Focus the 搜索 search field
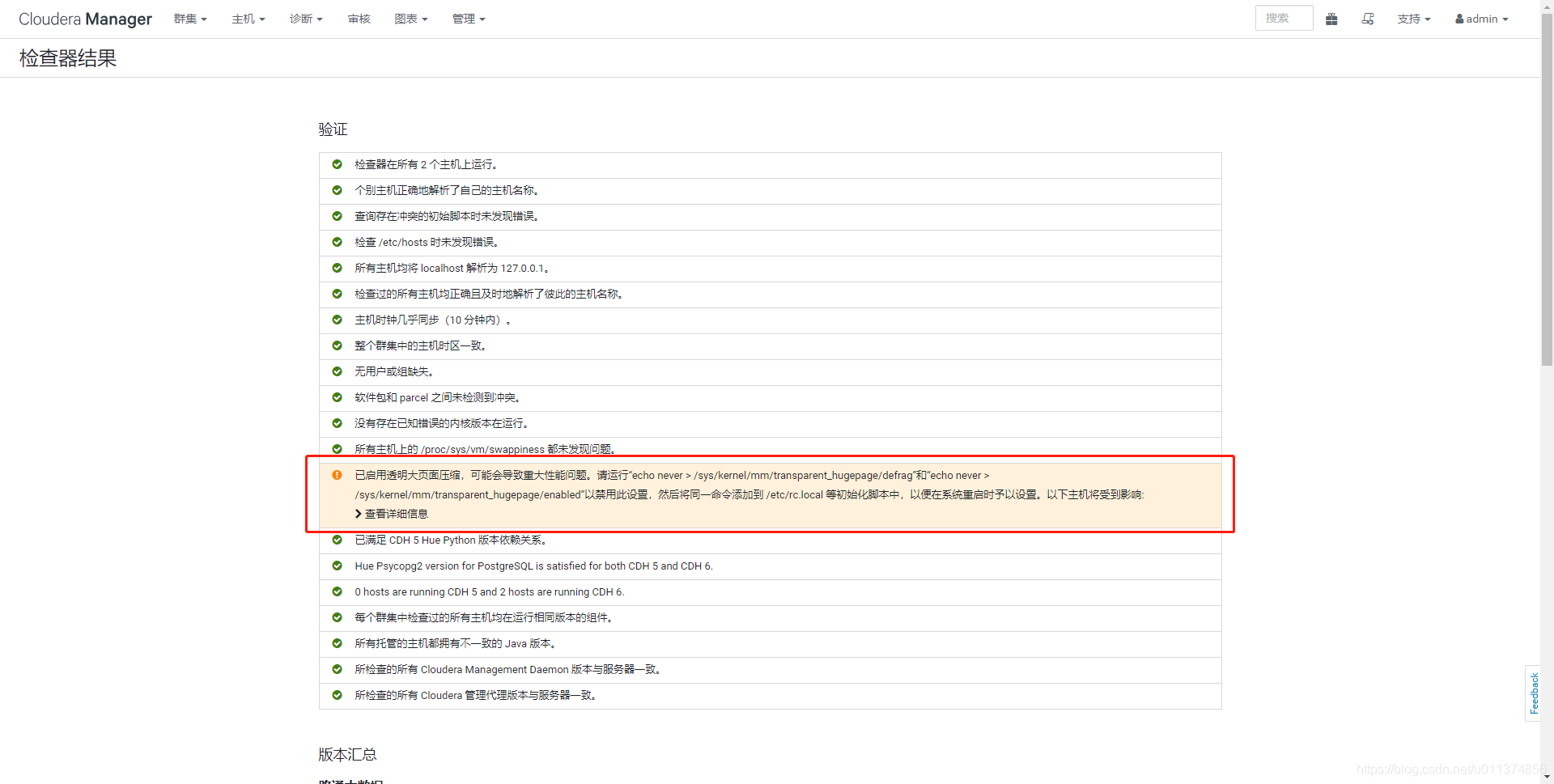This screenshot has width=1554, height=784. pos(1284,18)
